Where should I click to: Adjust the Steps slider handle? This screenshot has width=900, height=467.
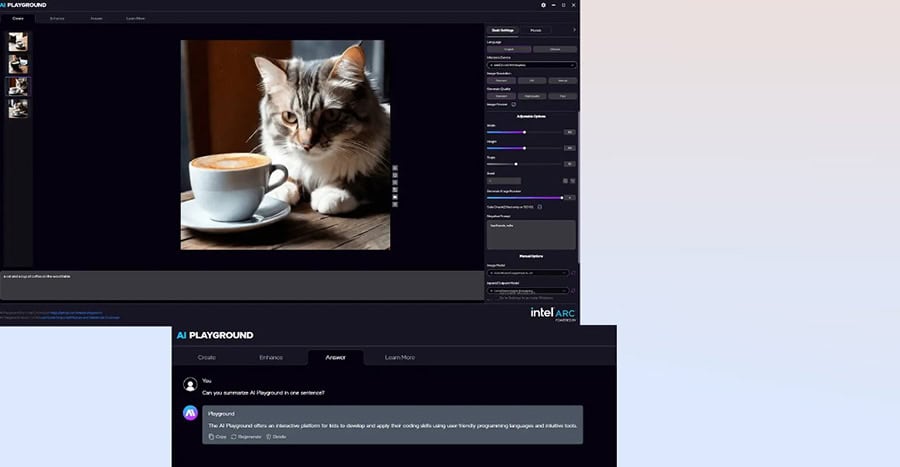coord(516,164)
